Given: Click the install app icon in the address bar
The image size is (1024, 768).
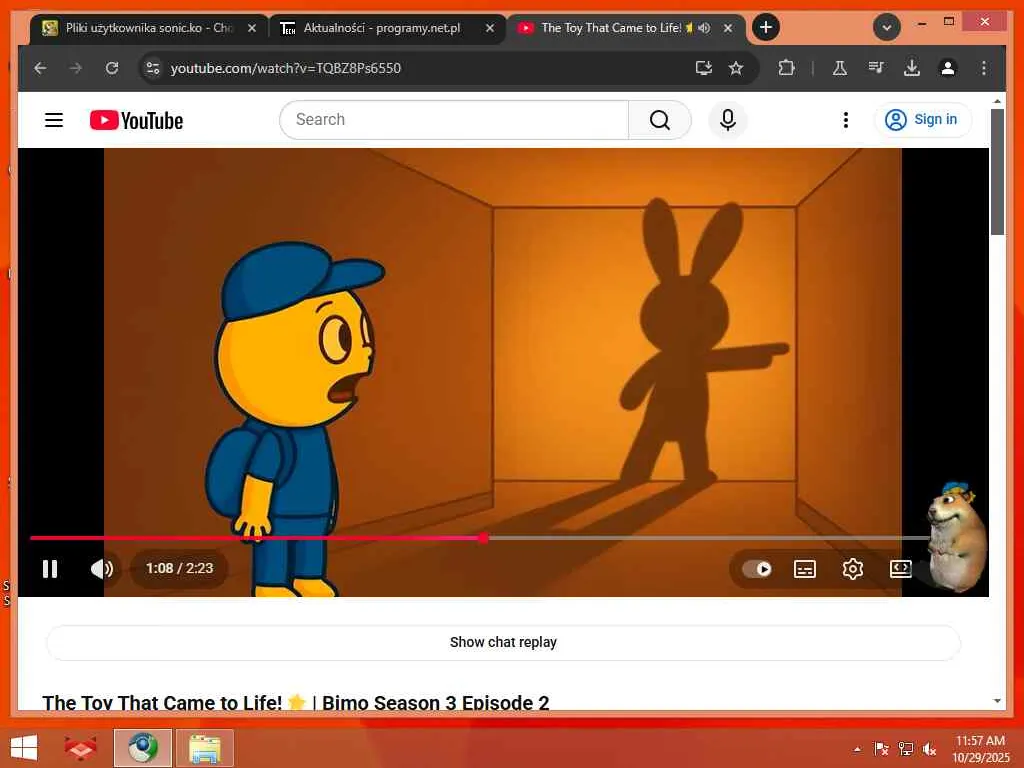Looking at the screenshot, I should 703,68.
